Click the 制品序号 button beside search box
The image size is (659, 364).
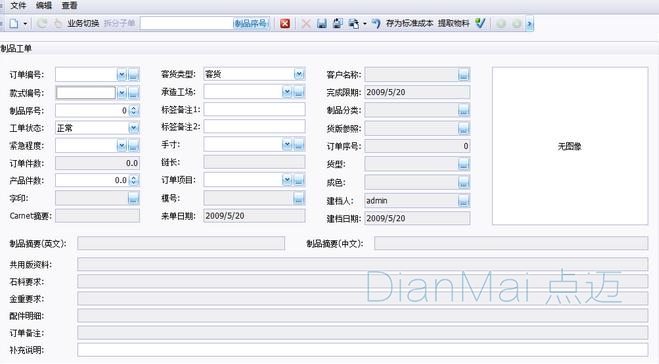pyautogui.click(x=251, y=24)
